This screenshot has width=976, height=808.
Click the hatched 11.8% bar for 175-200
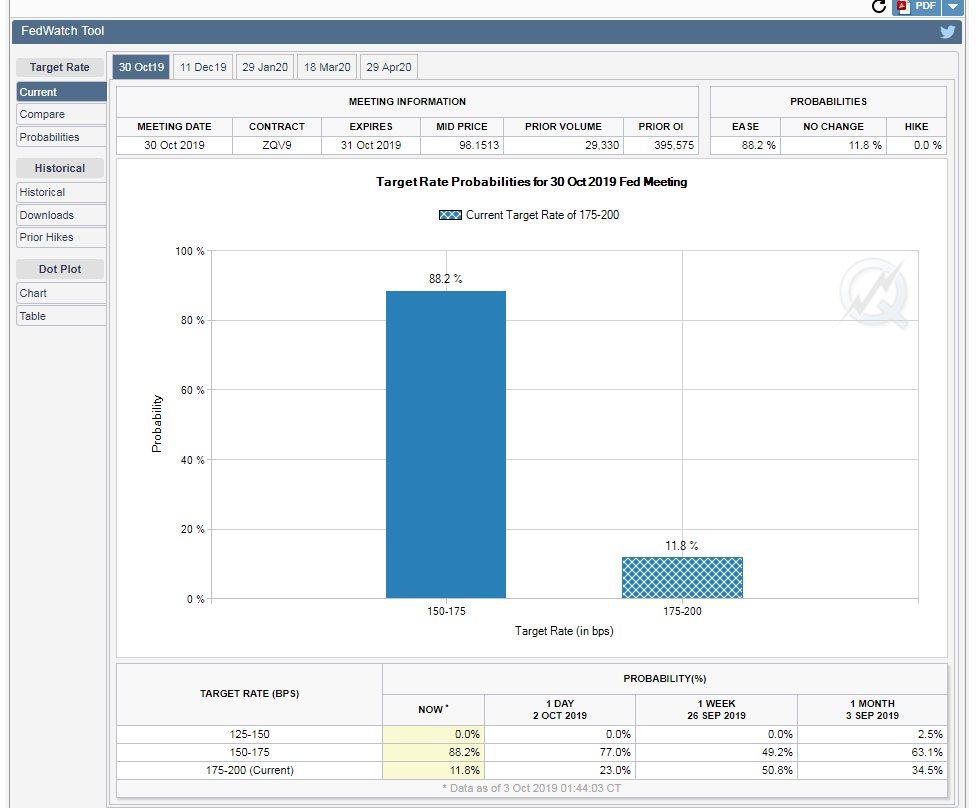click(x=682, y=578)
